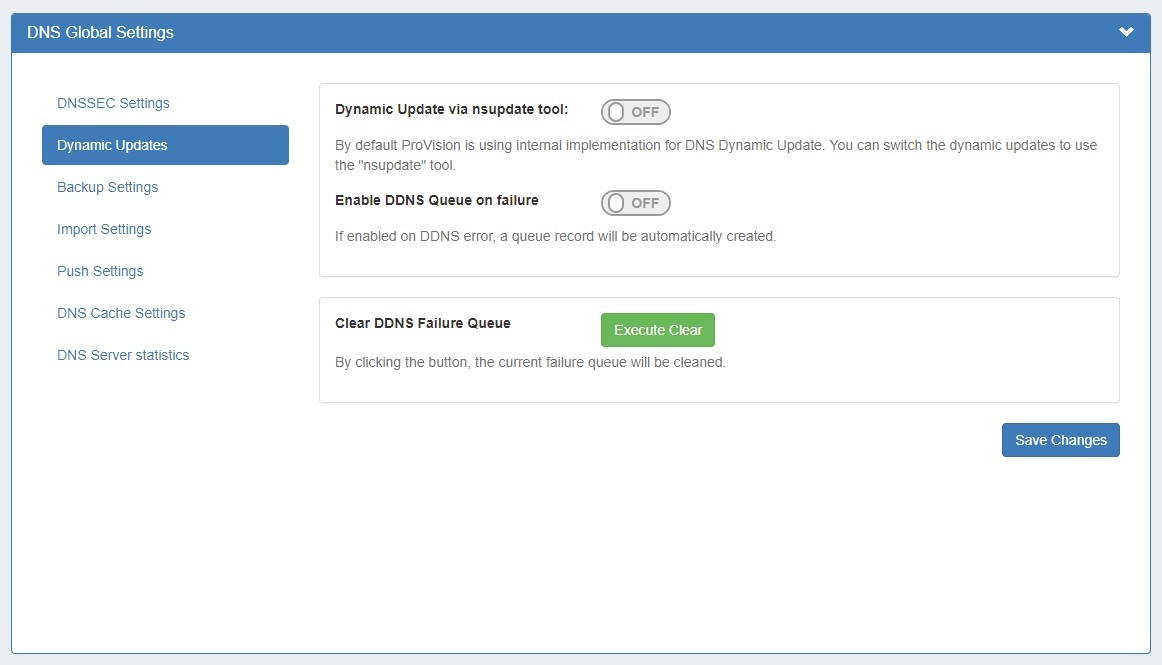Turn on Enable DDNS Queue on failure

tap(635, 203)
